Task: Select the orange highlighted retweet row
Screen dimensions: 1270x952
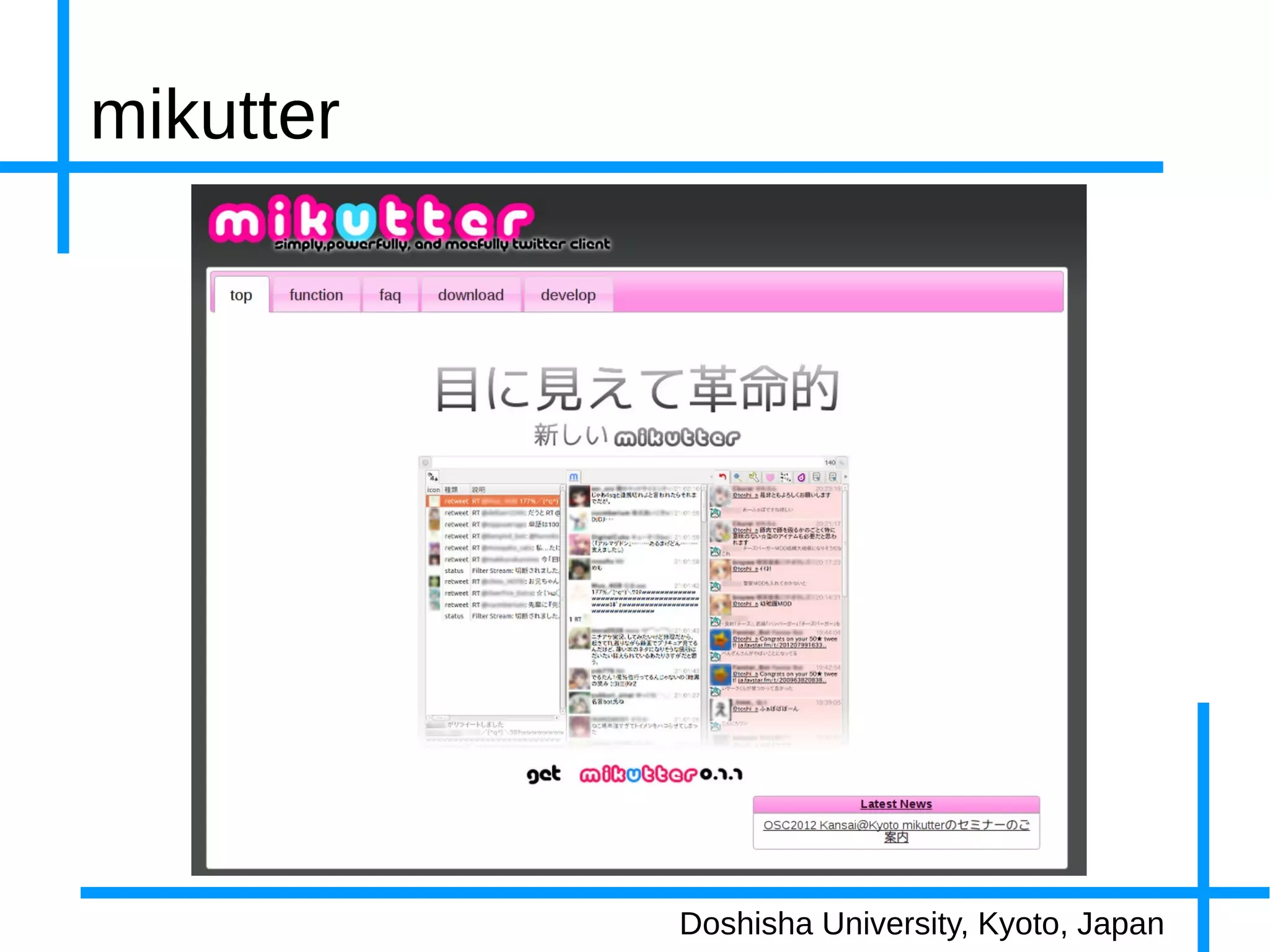Action: [493, 501]
